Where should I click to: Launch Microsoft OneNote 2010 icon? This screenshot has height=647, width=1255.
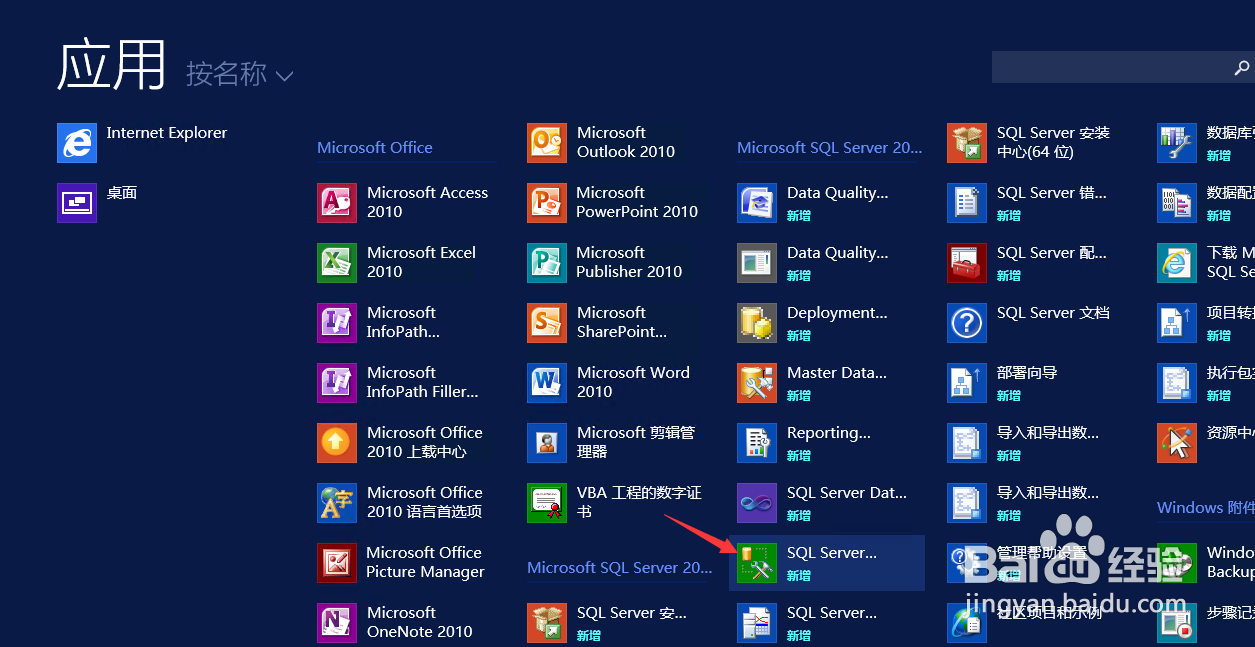tap(337, 623)
